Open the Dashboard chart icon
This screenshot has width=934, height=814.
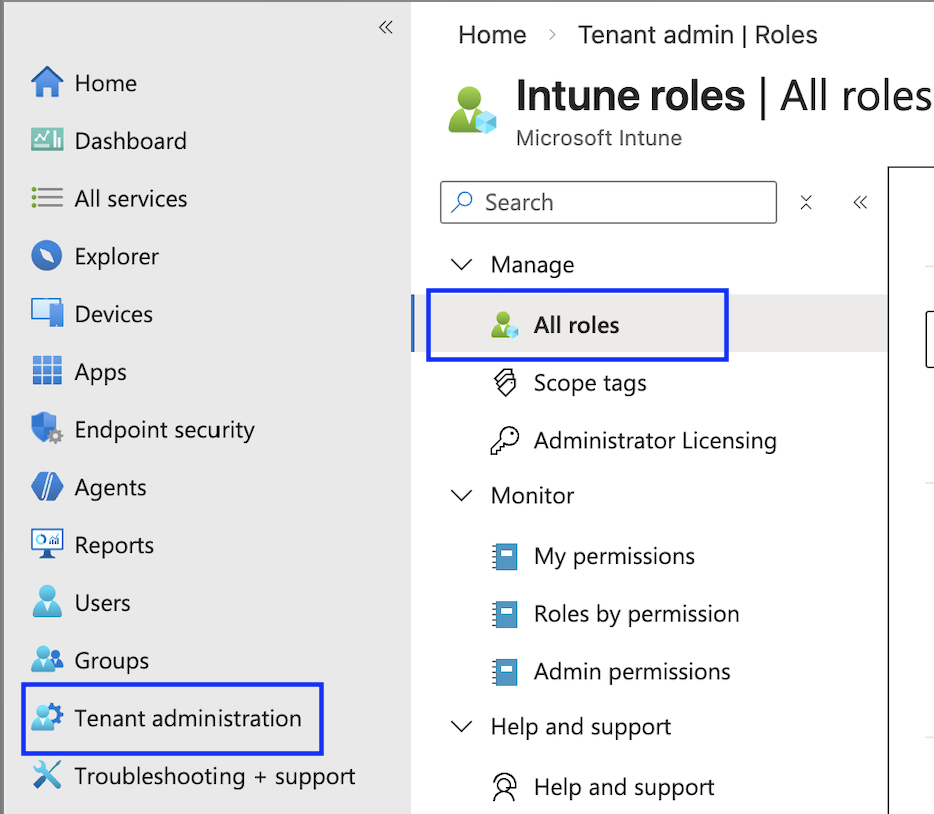coord(47,141)
